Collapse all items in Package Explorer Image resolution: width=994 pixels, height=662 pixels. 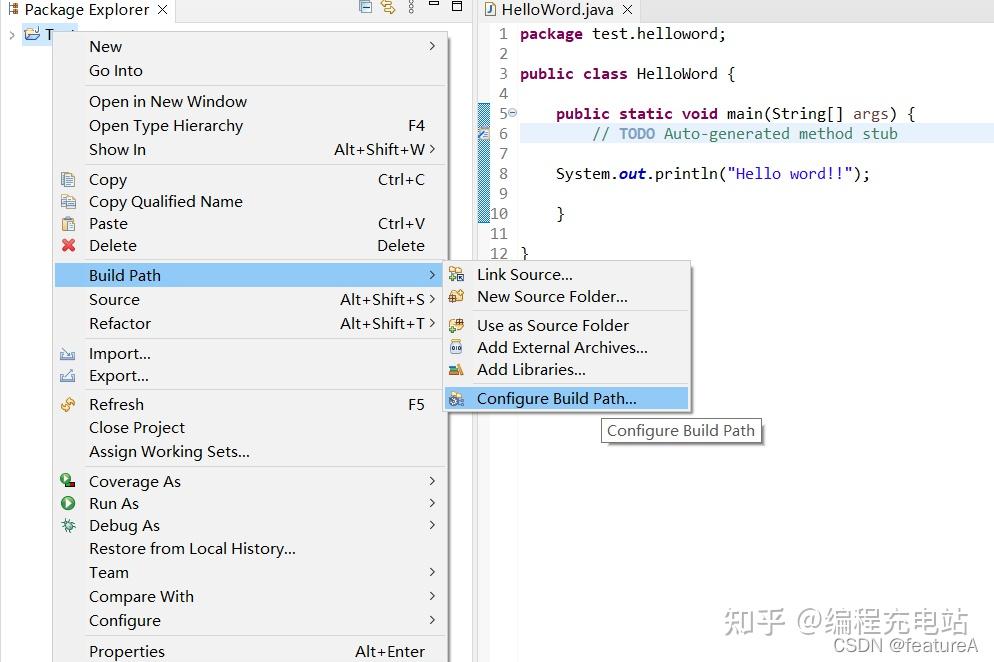(x=363, y=7)
